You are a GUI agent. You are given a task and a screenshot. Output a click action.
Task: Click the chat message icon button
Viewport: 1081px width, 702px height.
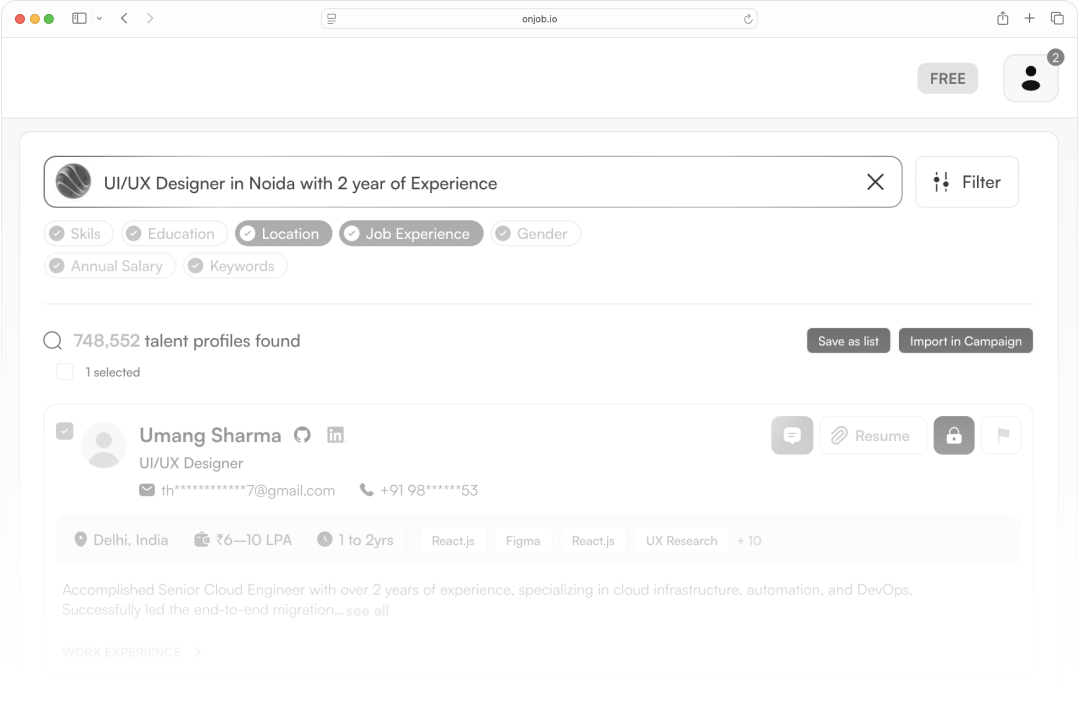pos(792,436)
